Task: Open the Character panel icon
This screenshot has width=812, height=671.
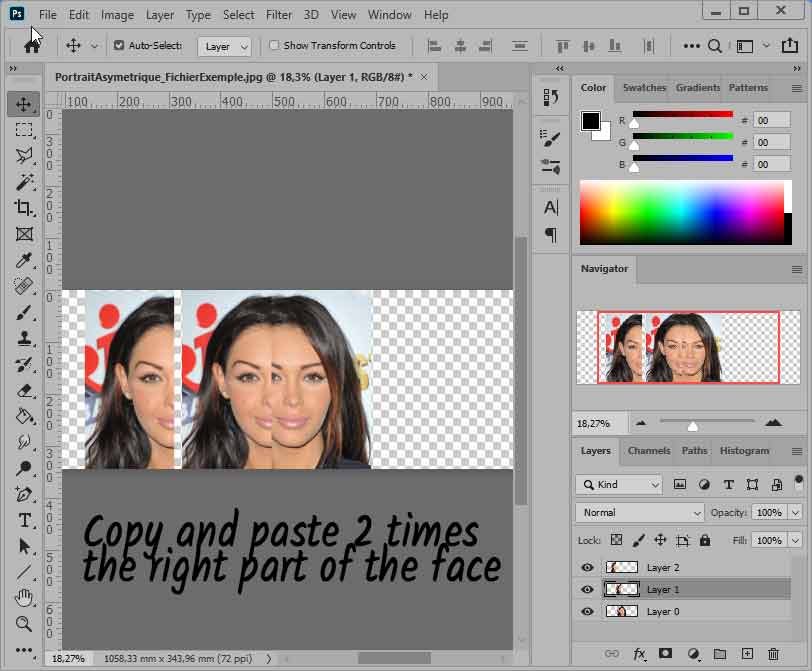Action: [551, 208]
